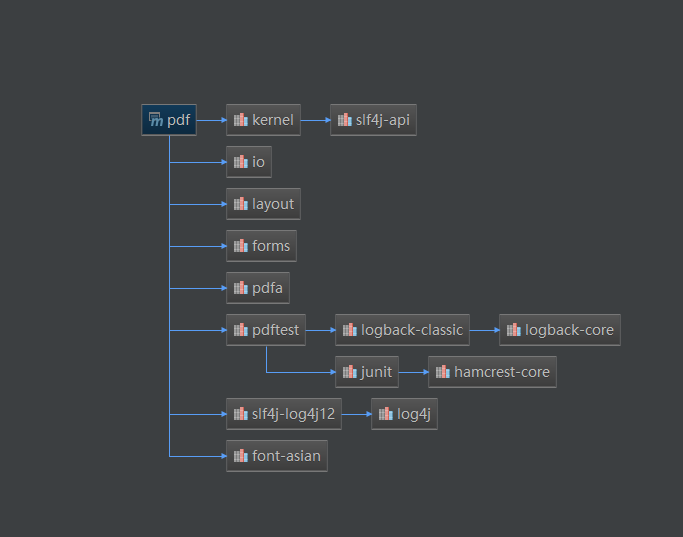Image resolution: width=683 pixels, height=537 pixels.
Task: Click the library icon of pdftest
Action: click(x=240, y=330)
